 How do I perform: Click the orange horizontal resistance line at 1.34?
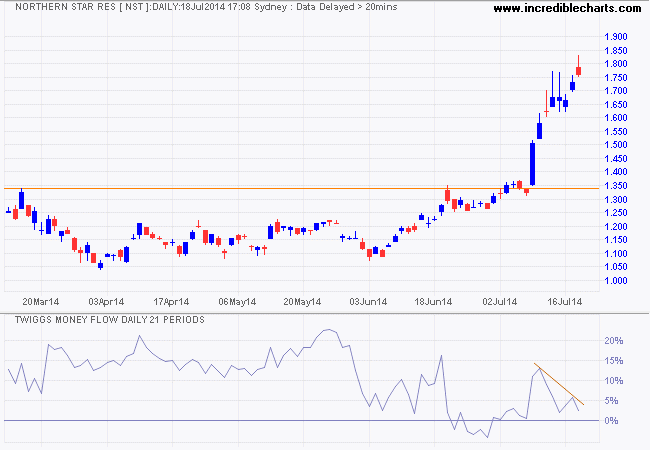pyautogui.click(x=301, y=189)
